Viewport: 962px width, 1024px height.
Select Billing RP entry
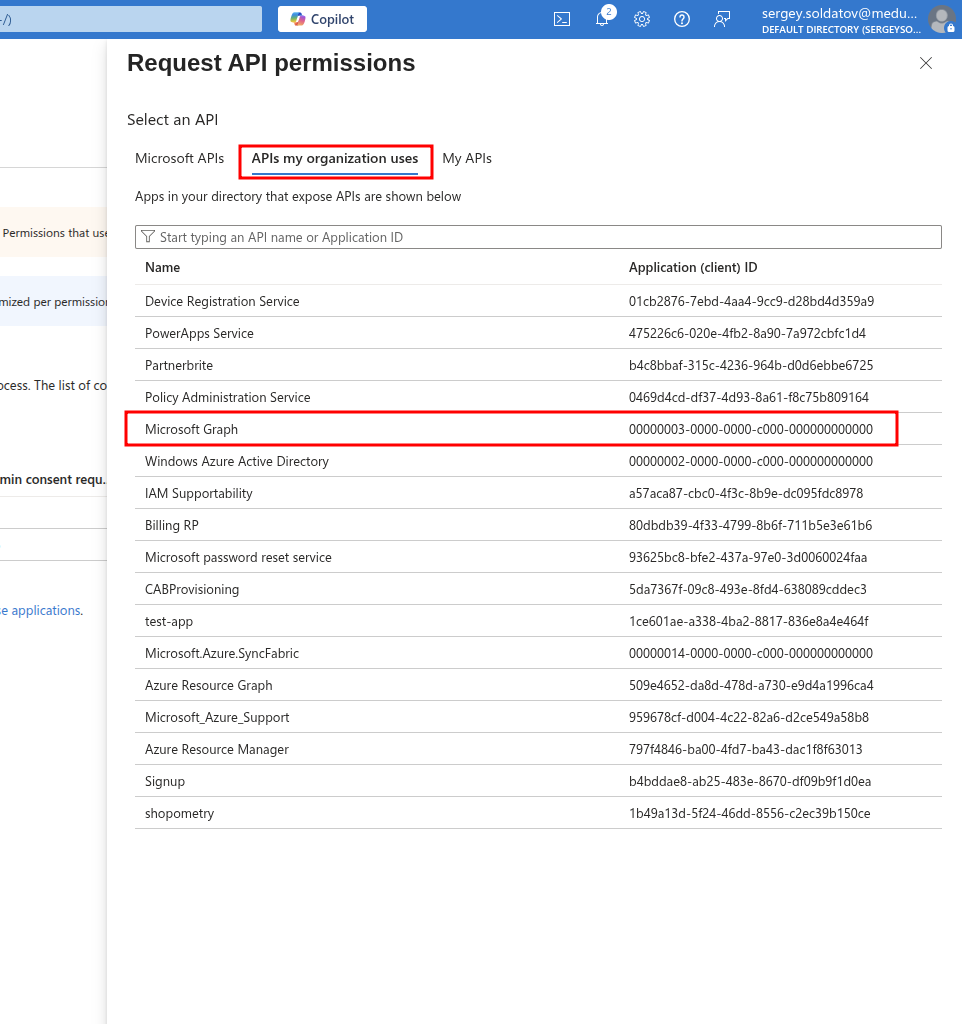(x=538, y=525)
